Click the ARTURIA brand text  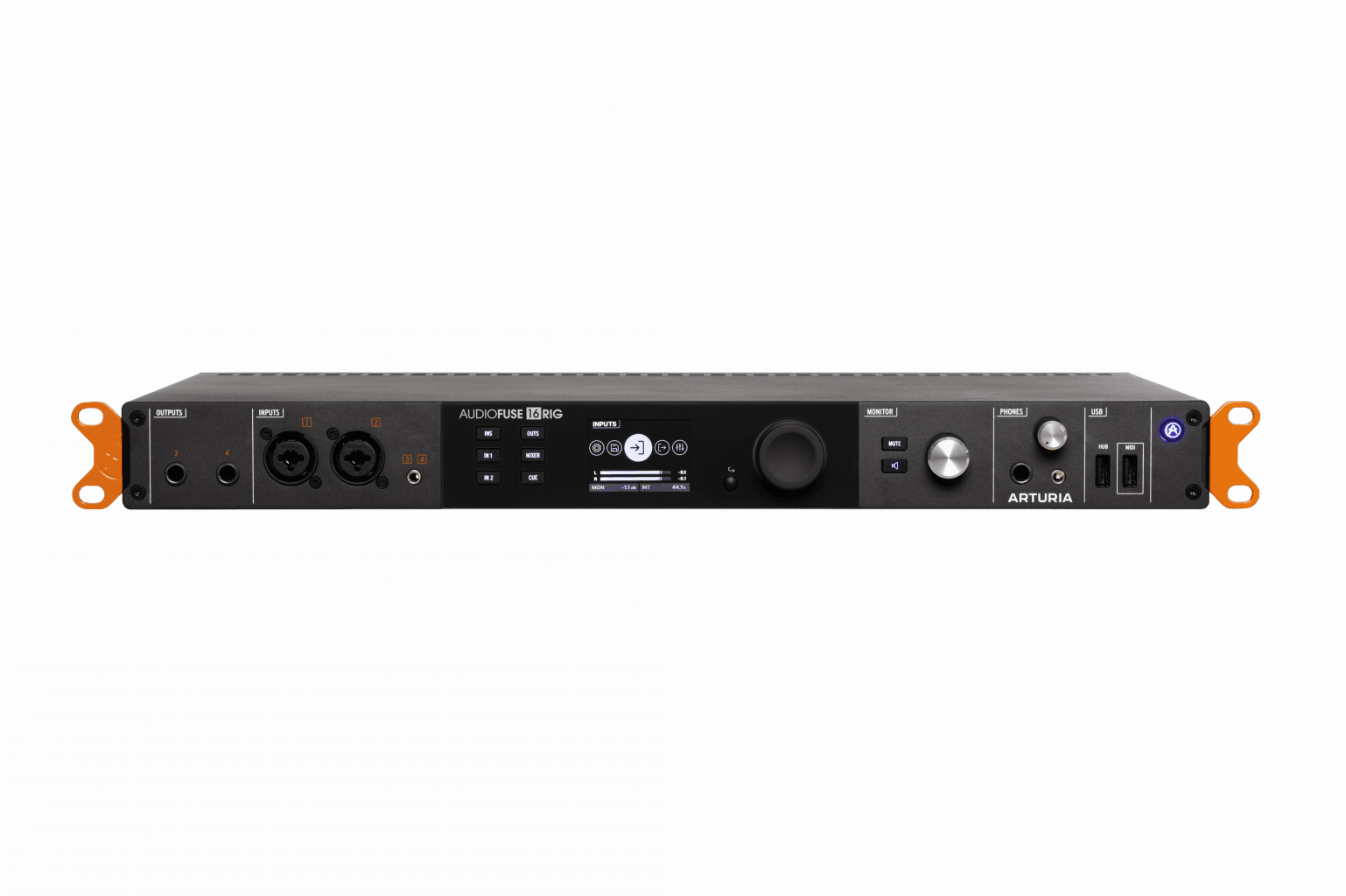point(1040,498)
